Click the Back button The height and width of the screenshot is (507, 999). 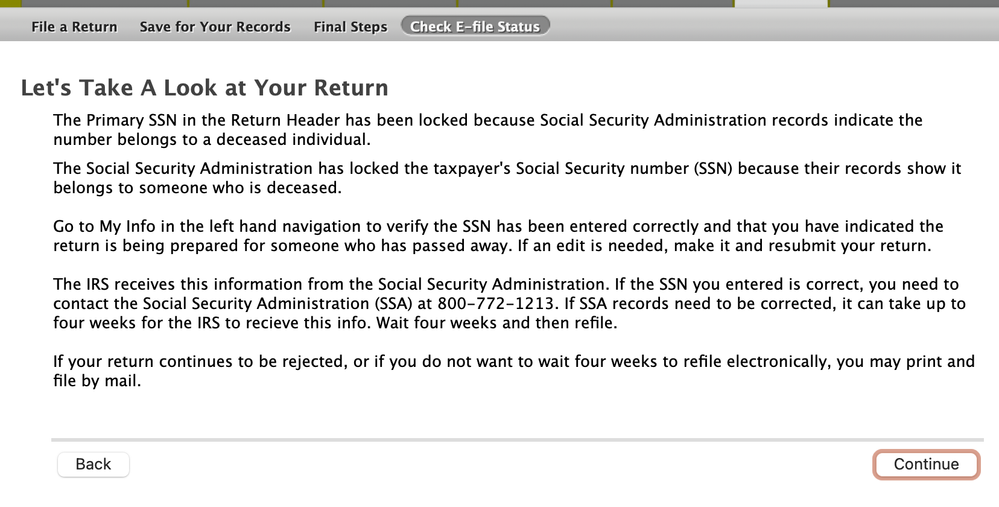pyautogui.click(x=93, y=464)
